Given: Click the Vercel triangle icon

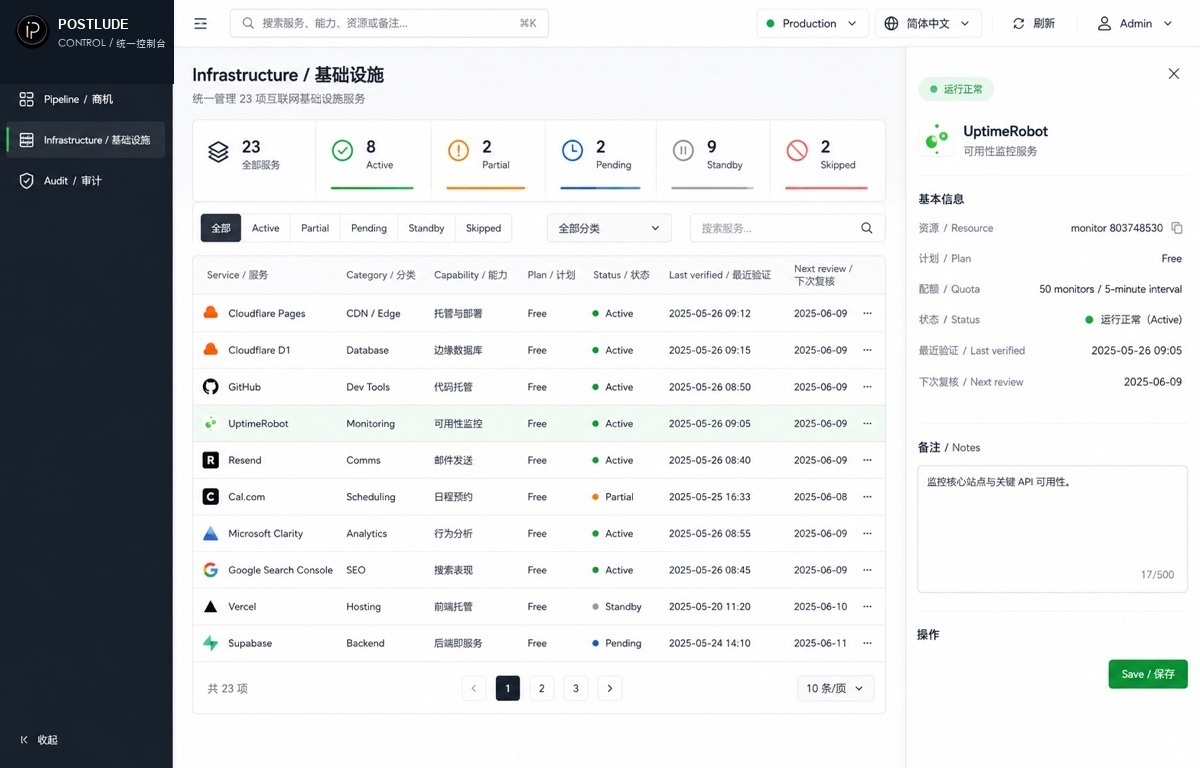Looking at the screenshot, I should pos(210,607).
